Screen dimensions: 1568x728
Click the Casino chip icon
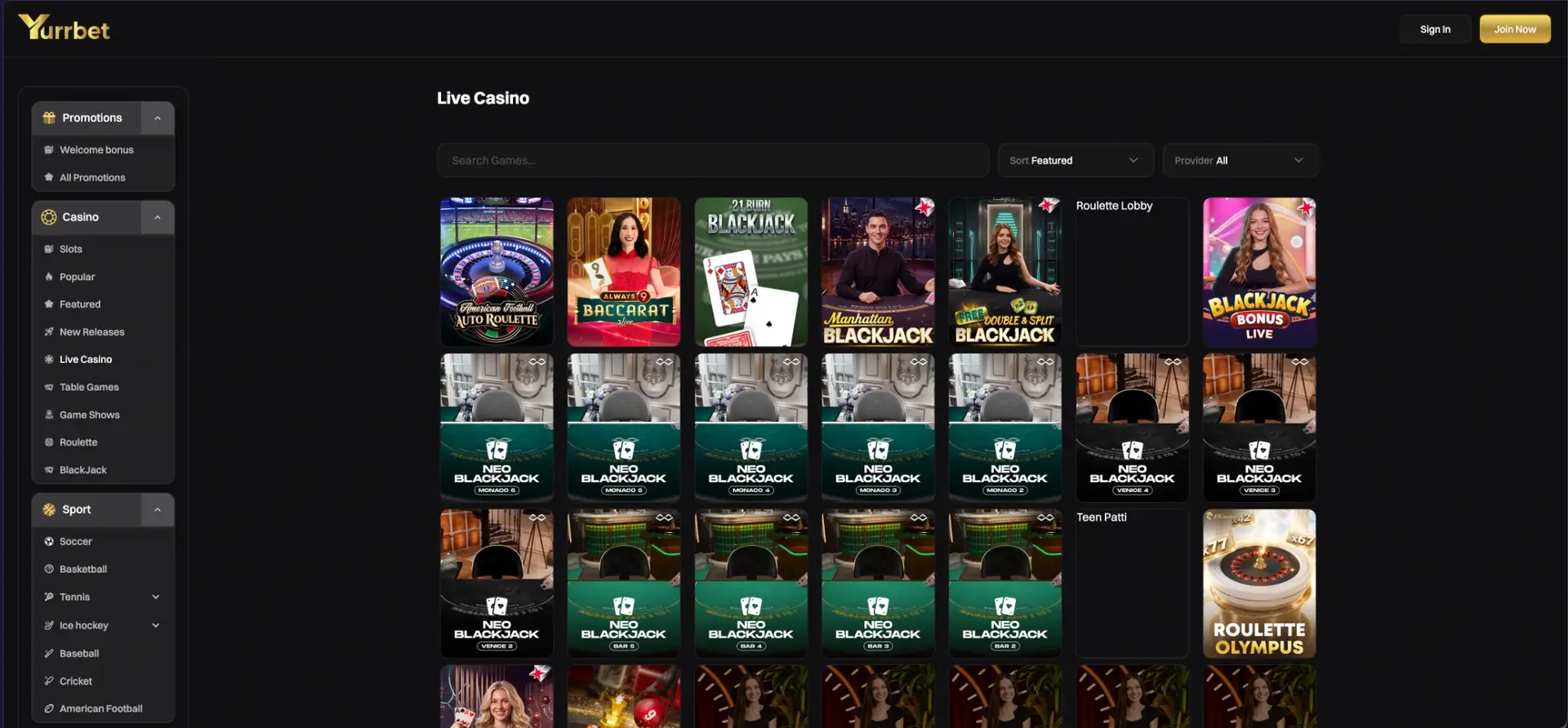click(x=49, y=217)
